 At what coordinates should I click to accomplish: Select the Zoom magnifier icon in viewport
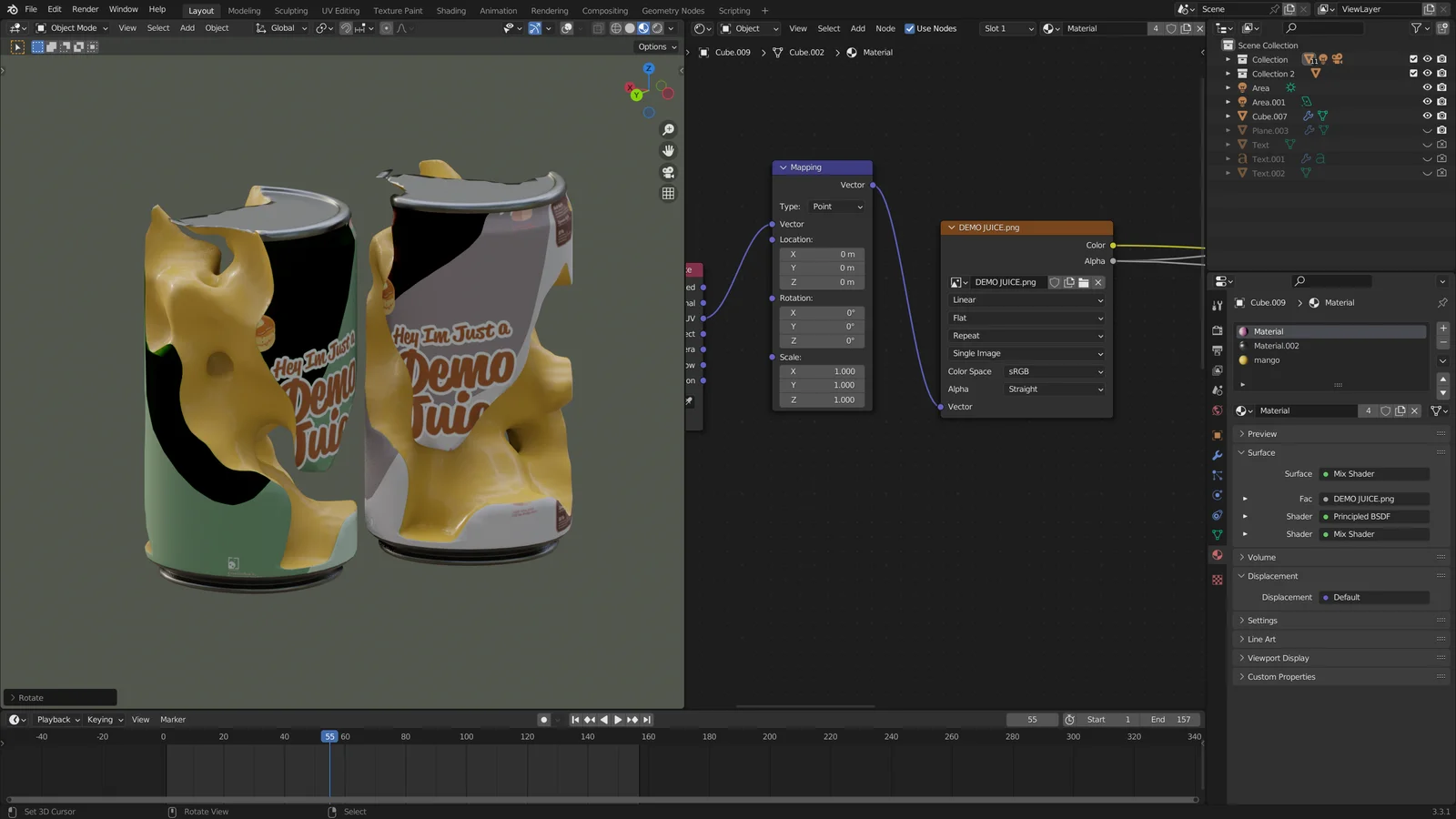(x=669, y=128)
